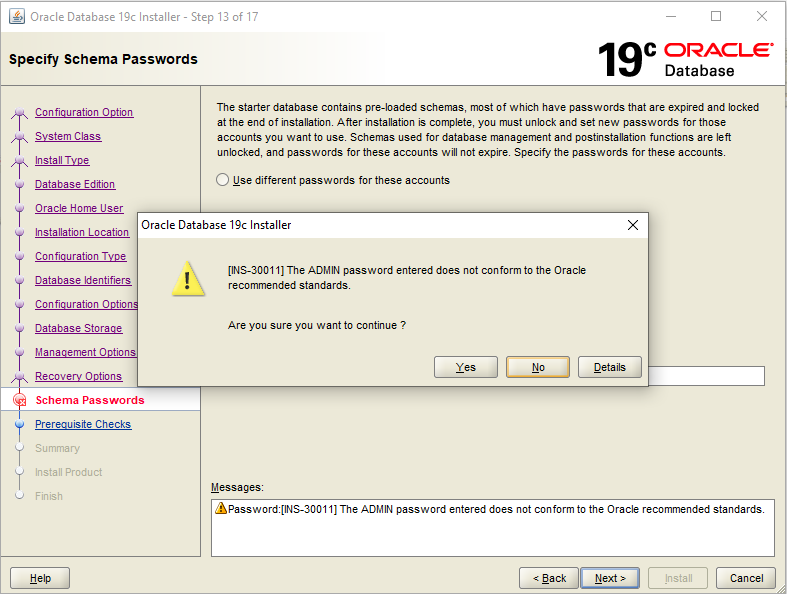Click the red Schema Passwords step marker

(x=20, y=400)
